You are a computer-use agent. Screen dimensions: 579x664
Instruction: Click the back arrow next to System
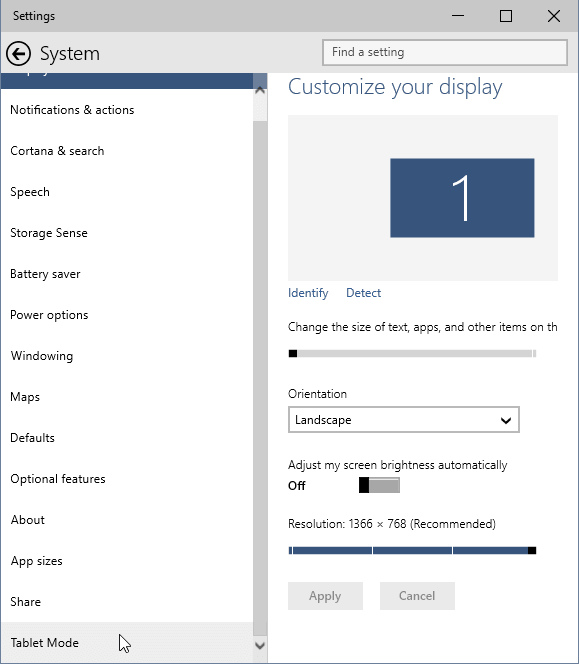(18, 54)
